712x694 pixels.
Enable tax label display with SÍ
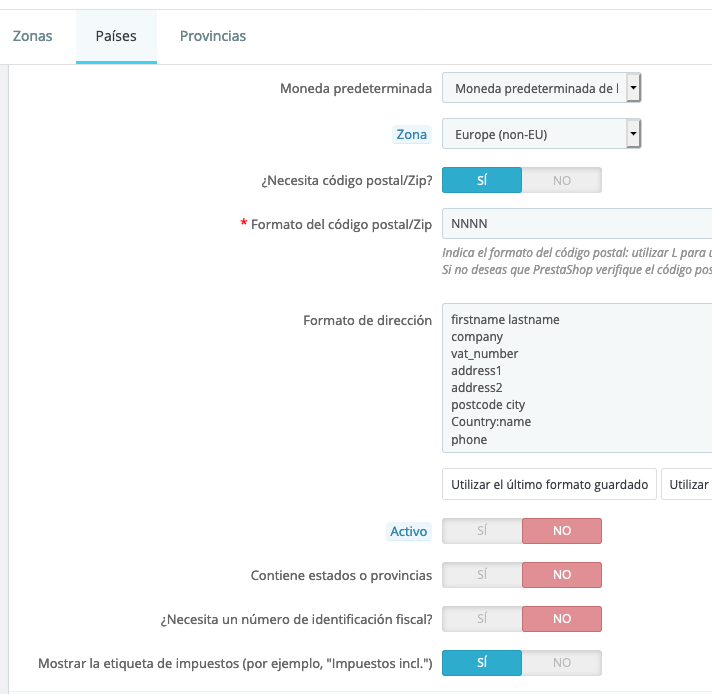click(482, 663)
